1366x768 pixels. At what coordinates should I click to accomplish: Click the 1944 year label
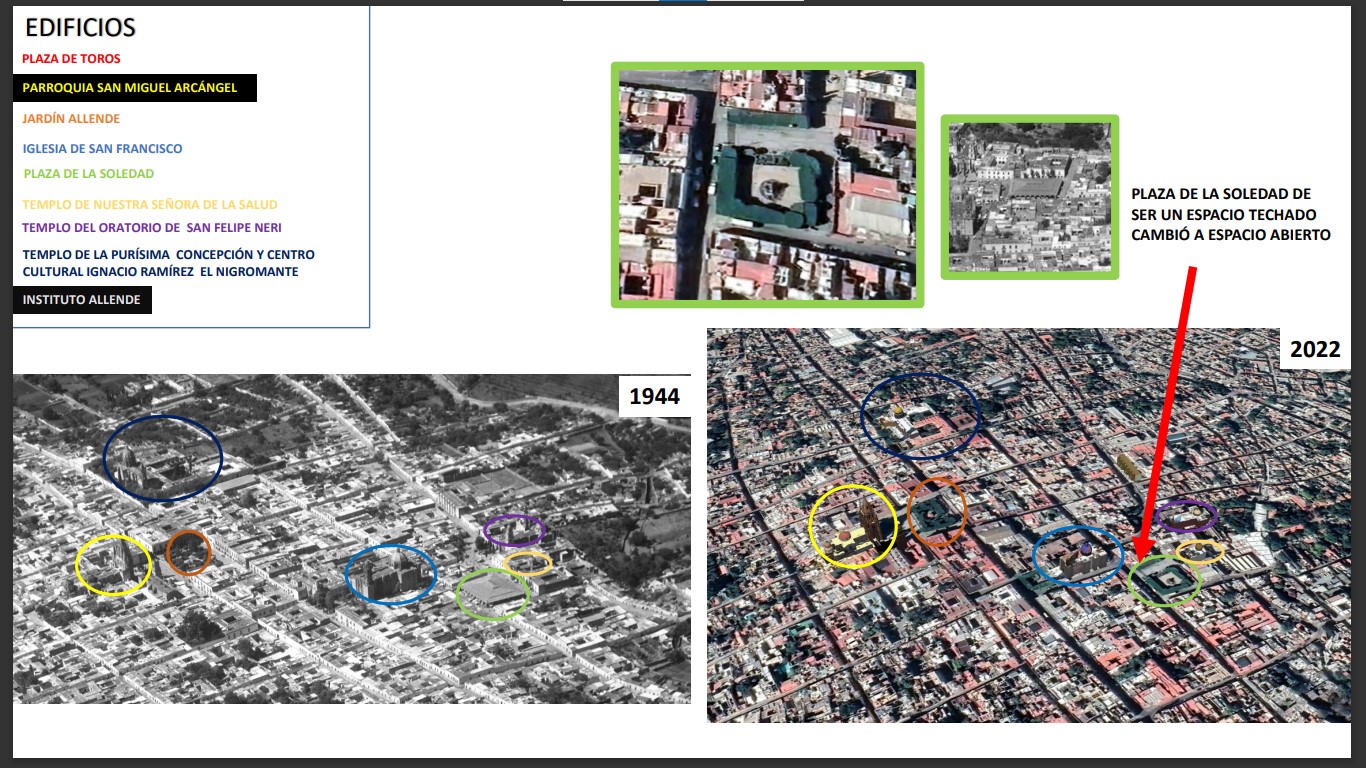654,396
